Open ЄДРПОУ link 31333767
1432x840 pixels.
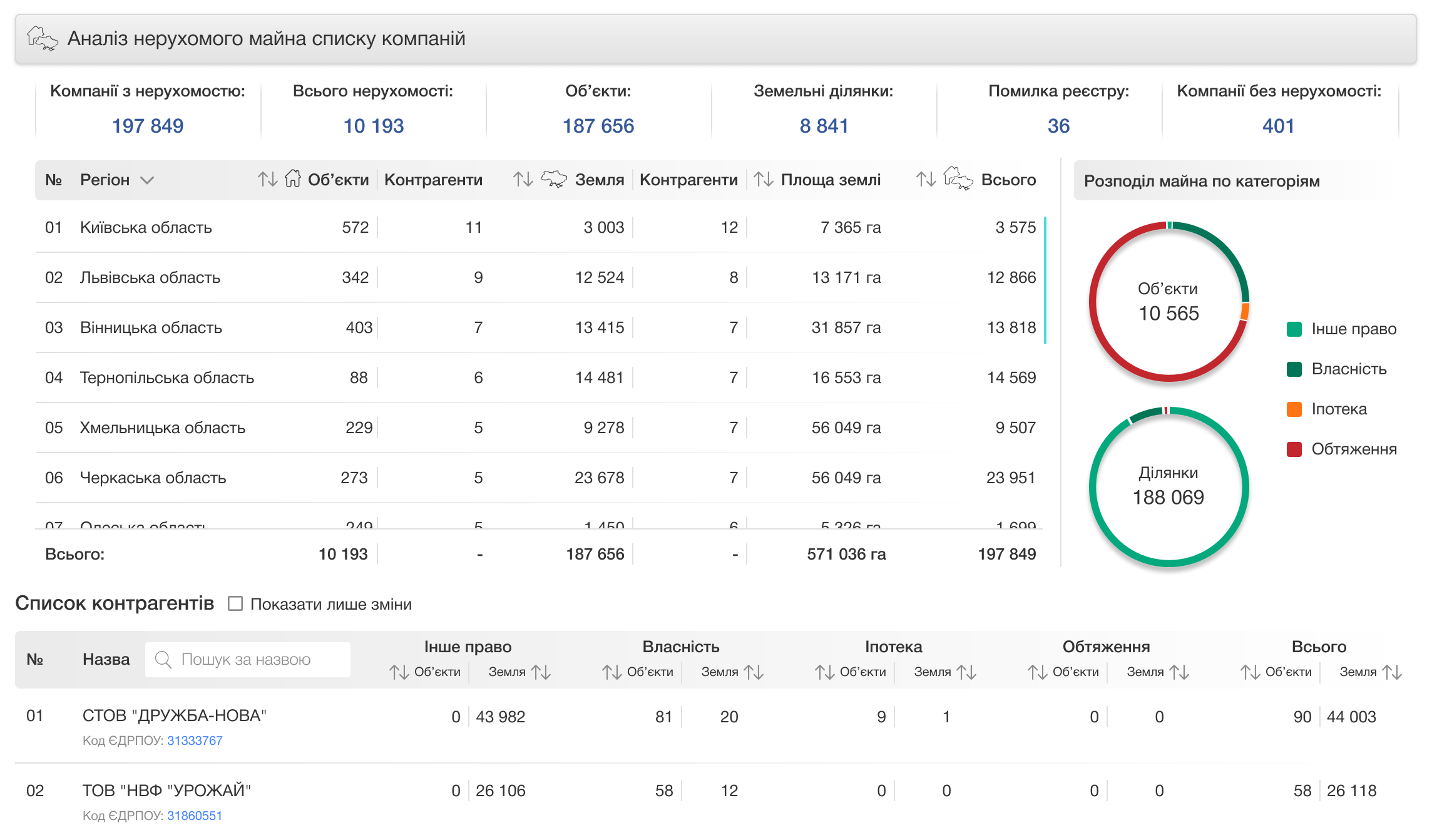coord(195,740)
